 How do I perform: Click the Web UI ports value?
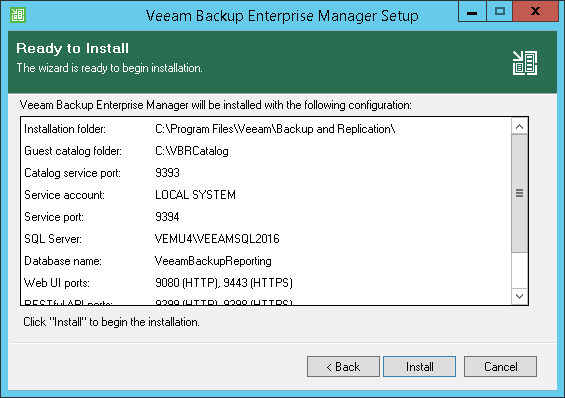(224, 283)
